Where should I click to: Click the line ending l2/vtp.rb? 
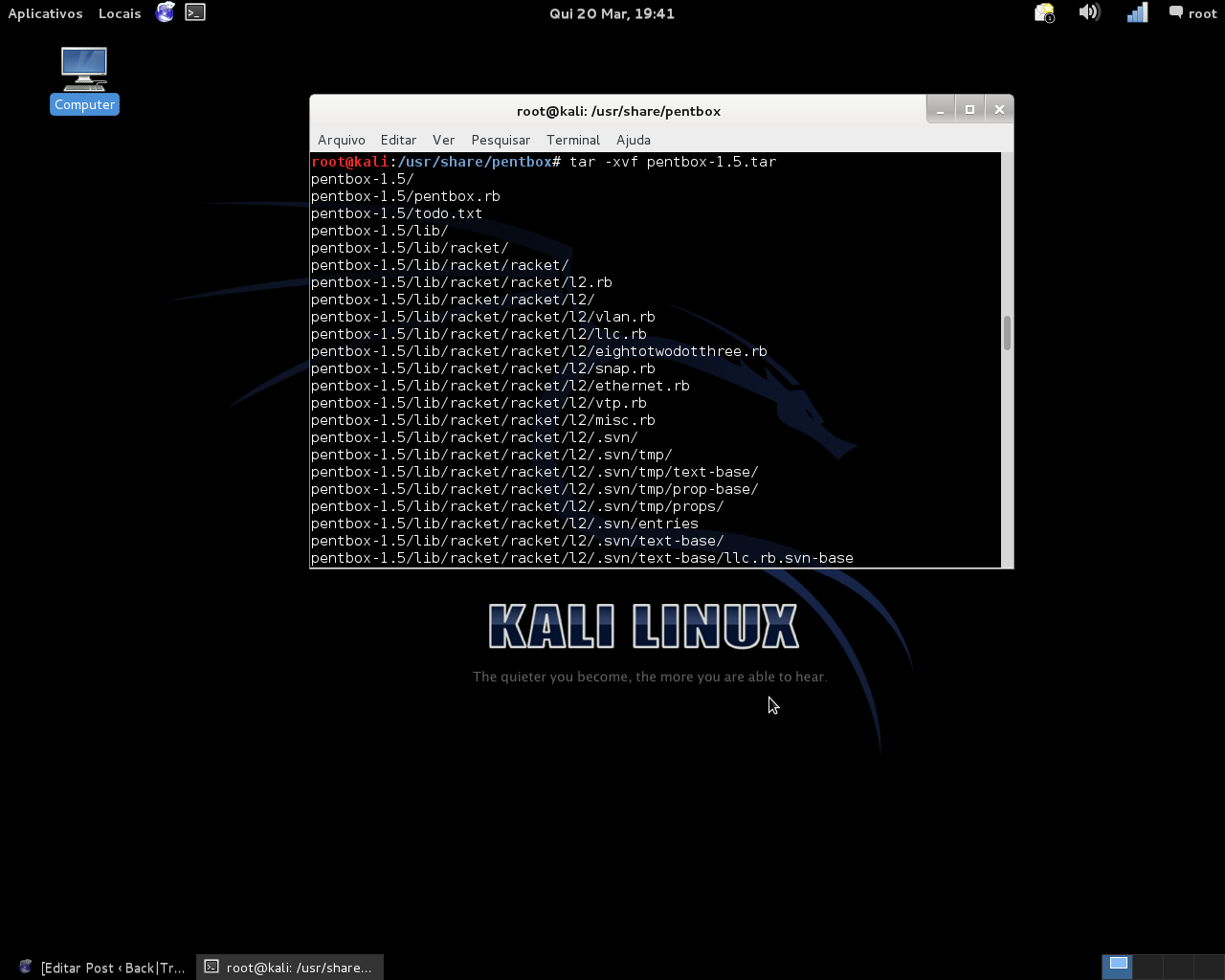point(479,403)
